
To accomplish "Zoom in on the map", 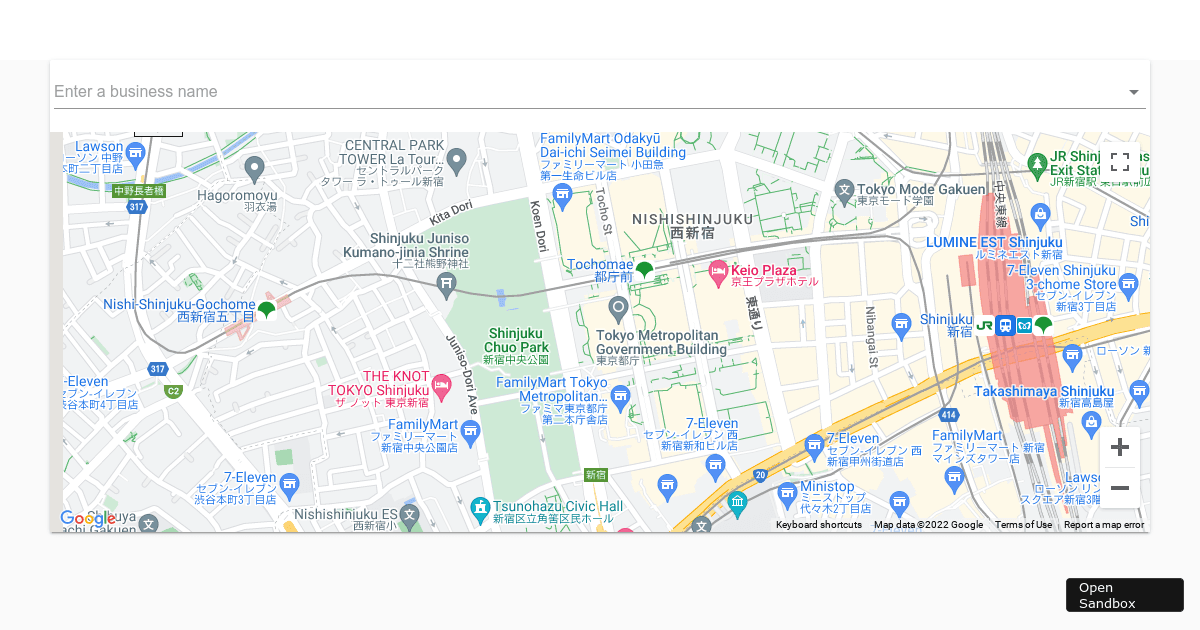I will tap(1120, 447).
